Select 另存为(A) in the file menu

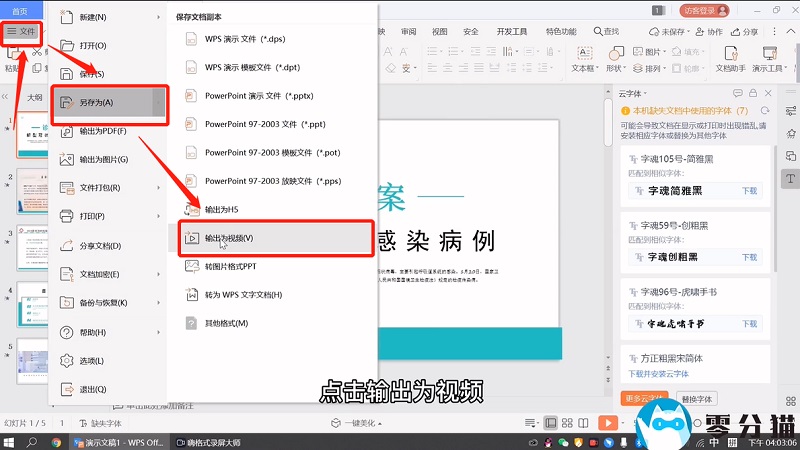(x=96, y=102)
